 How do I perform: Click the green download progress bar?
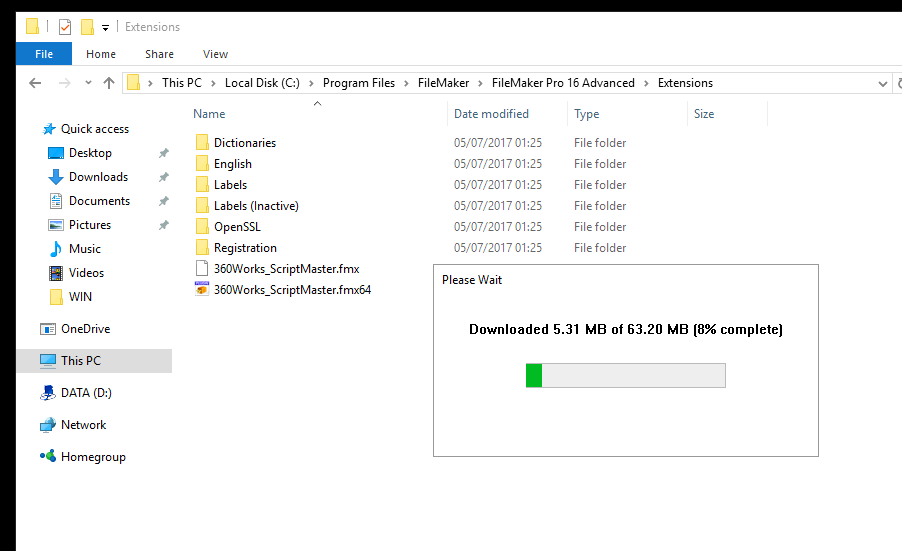626,376
